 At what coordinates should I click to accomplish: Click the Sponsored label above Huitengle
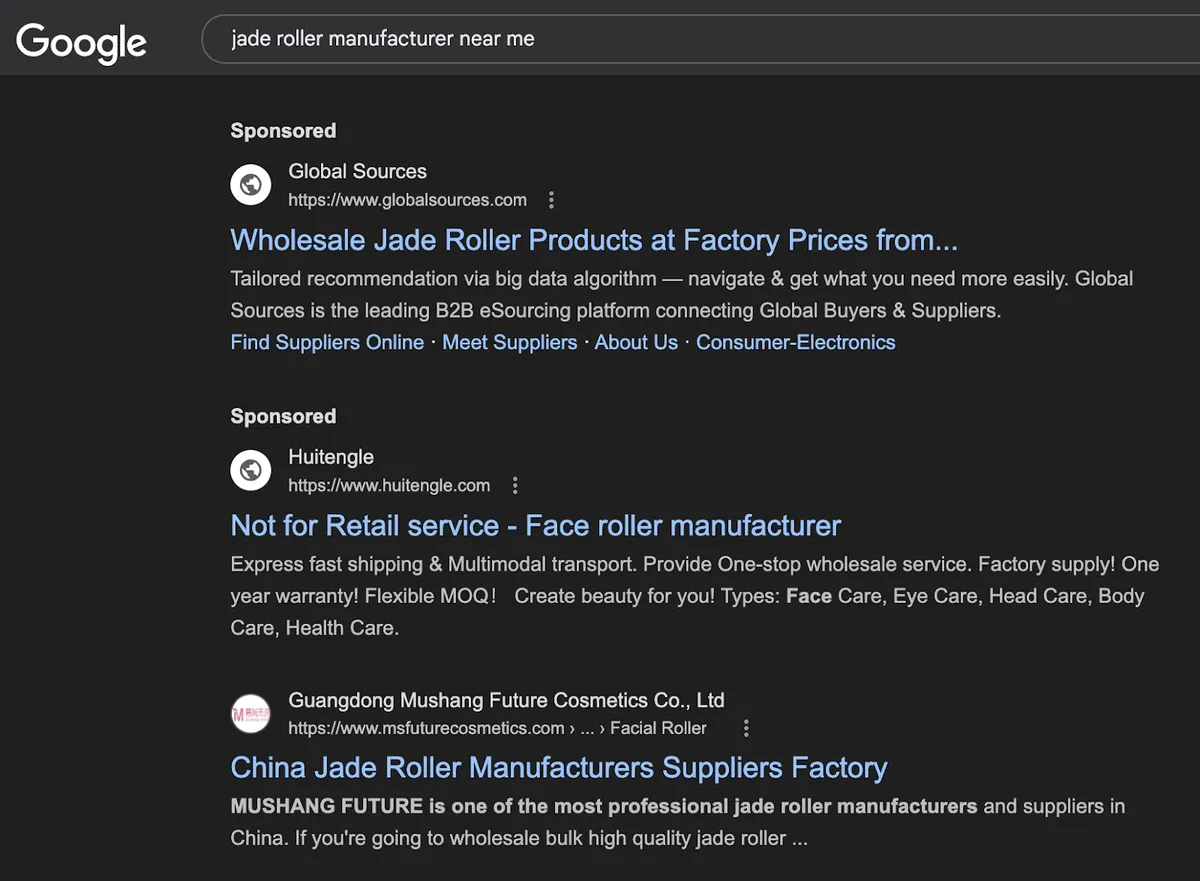pos(283,417)
